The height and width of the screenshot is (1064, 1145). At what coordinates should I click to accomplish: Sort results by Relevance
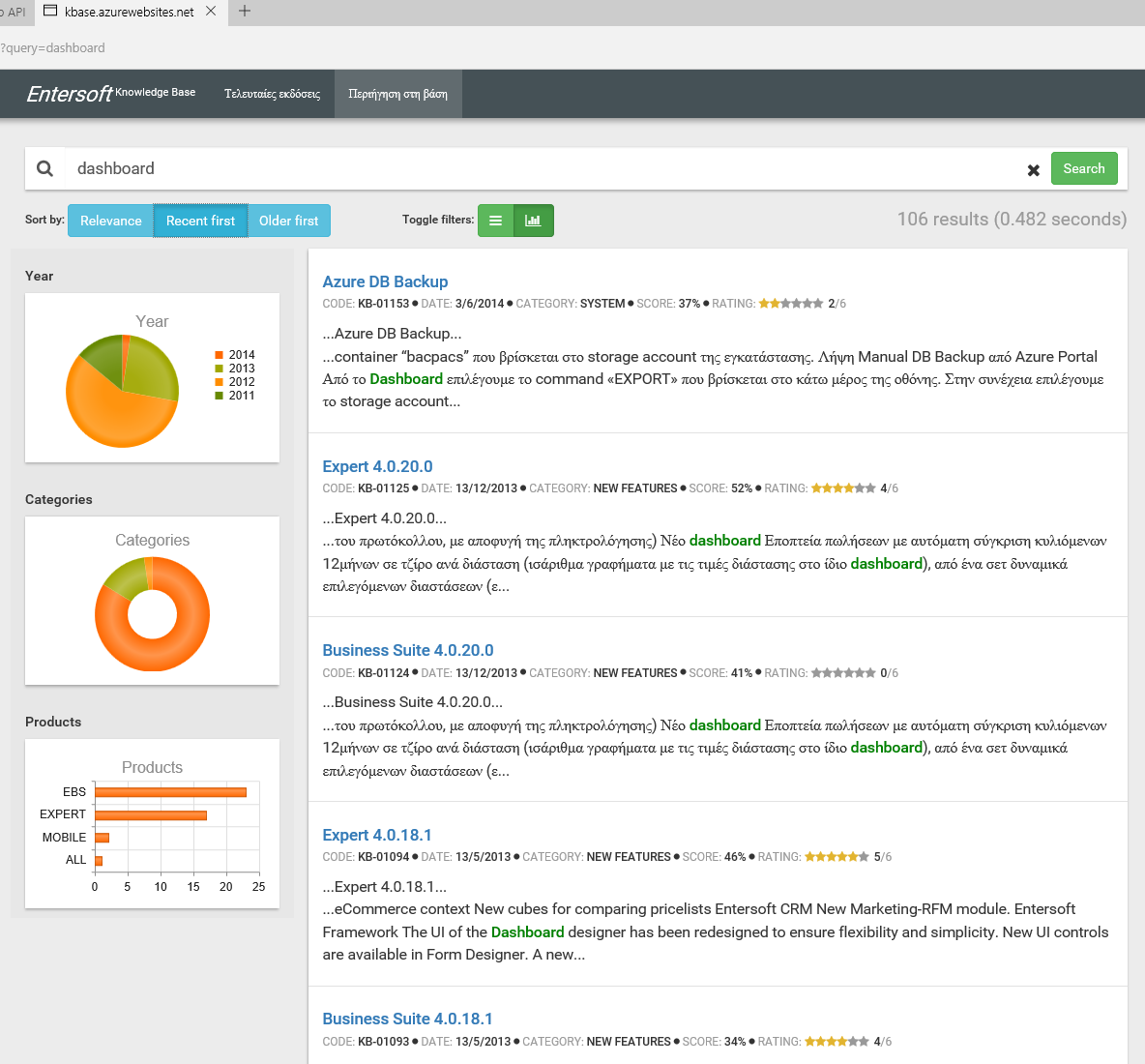click(x=110, y=221)
